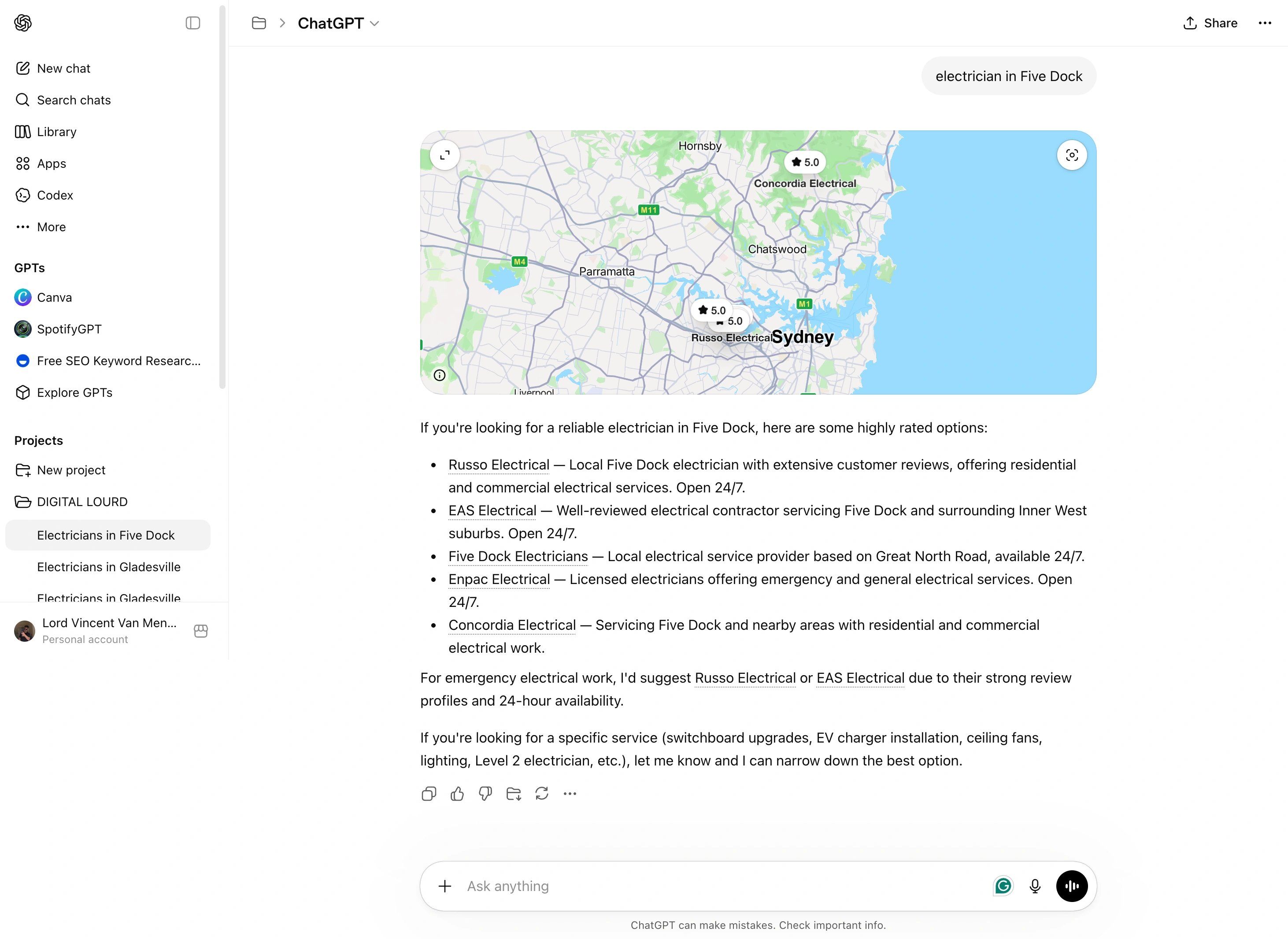Click the map info icon
The image size is (1288, 939).
pos(439,375)
